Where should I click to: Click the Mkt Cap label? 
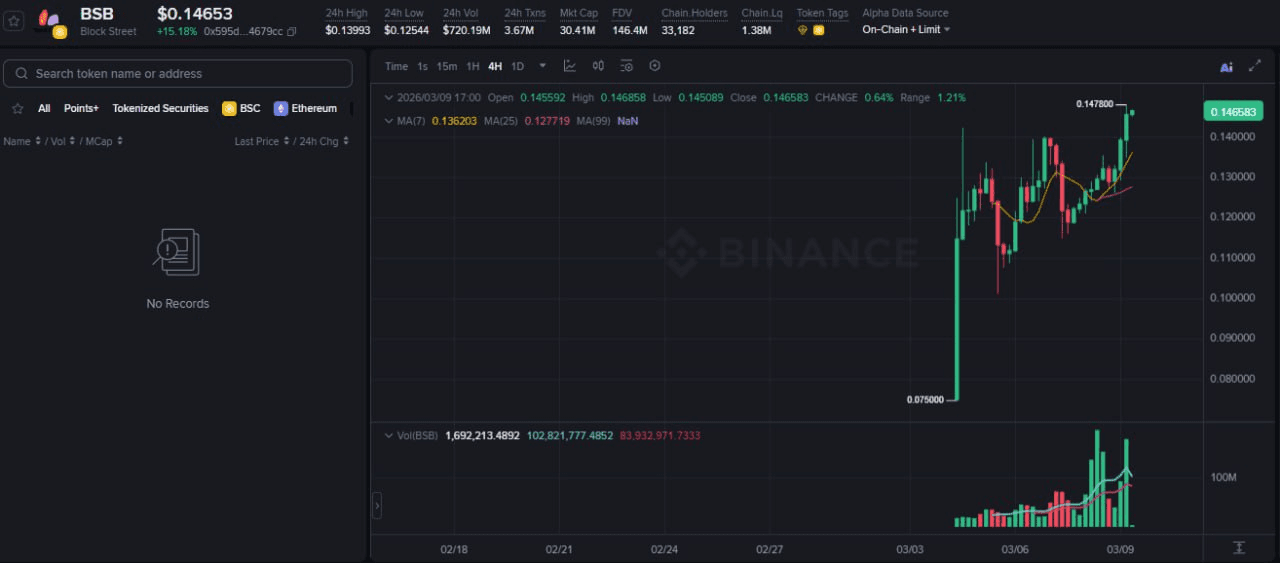click(x=578, y=13)
